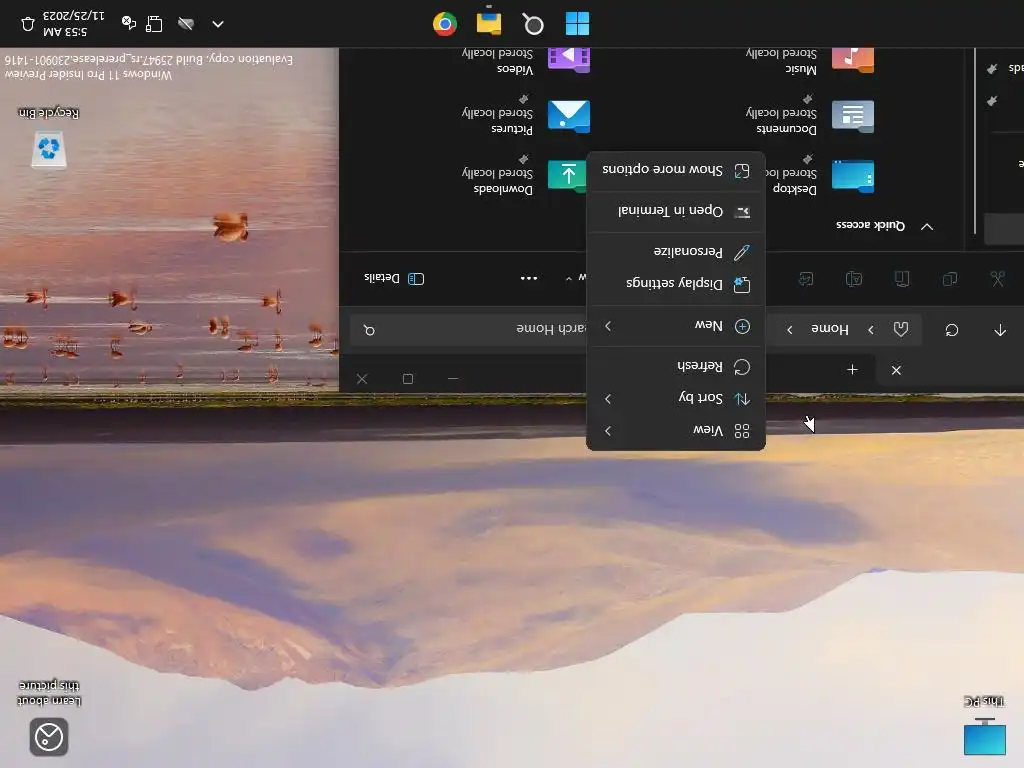Open File Explorer from taskbar
Screen dimensions: 1024x768
coord(488,22)
